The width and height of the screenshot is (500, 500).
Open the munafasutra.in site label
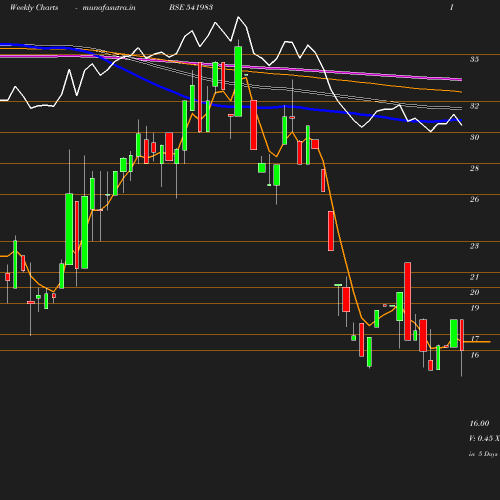tap(109, 7)
